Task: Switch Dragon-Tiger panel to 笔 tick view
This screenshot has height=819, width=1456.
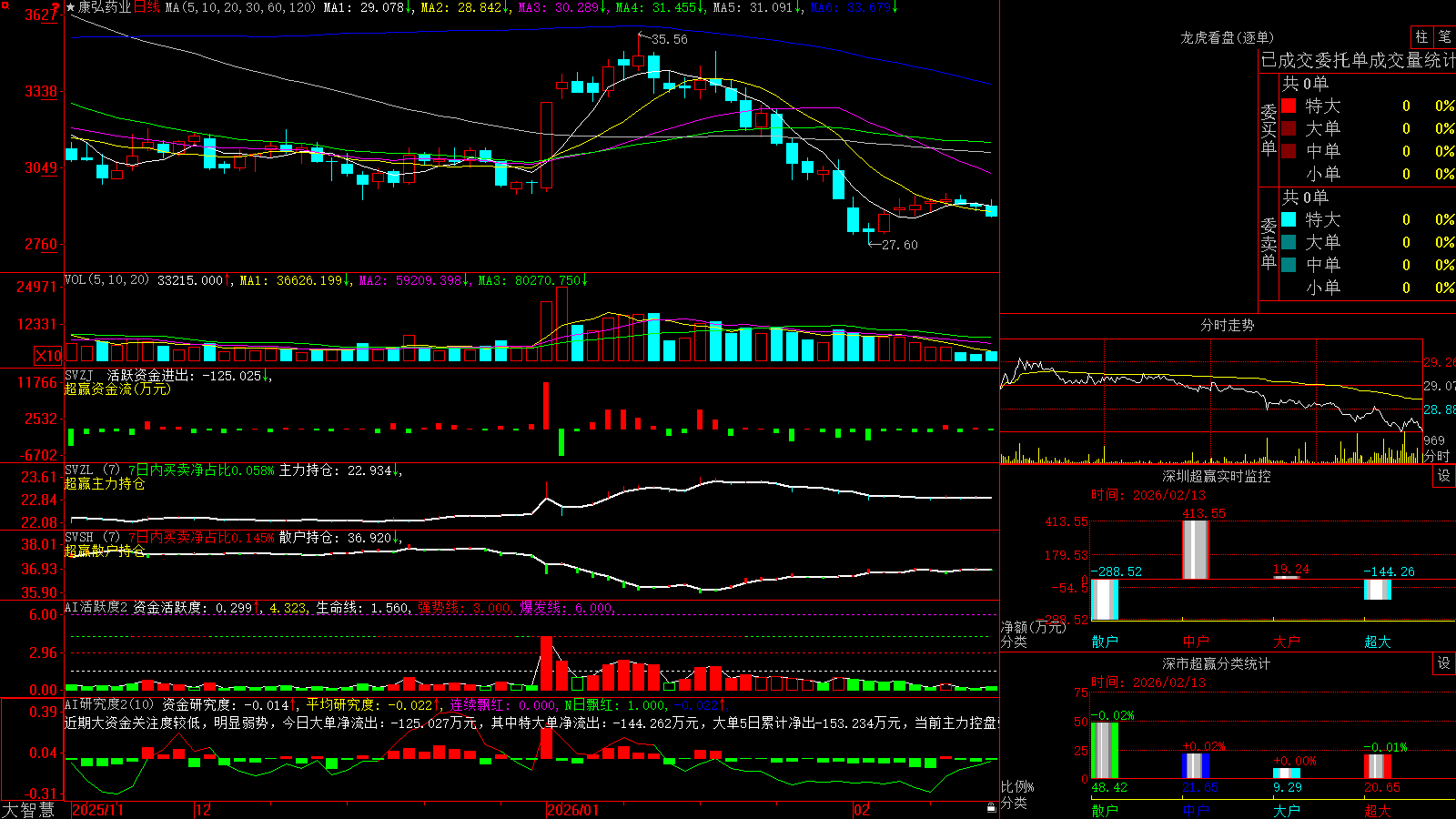Action: (1445, 37)
